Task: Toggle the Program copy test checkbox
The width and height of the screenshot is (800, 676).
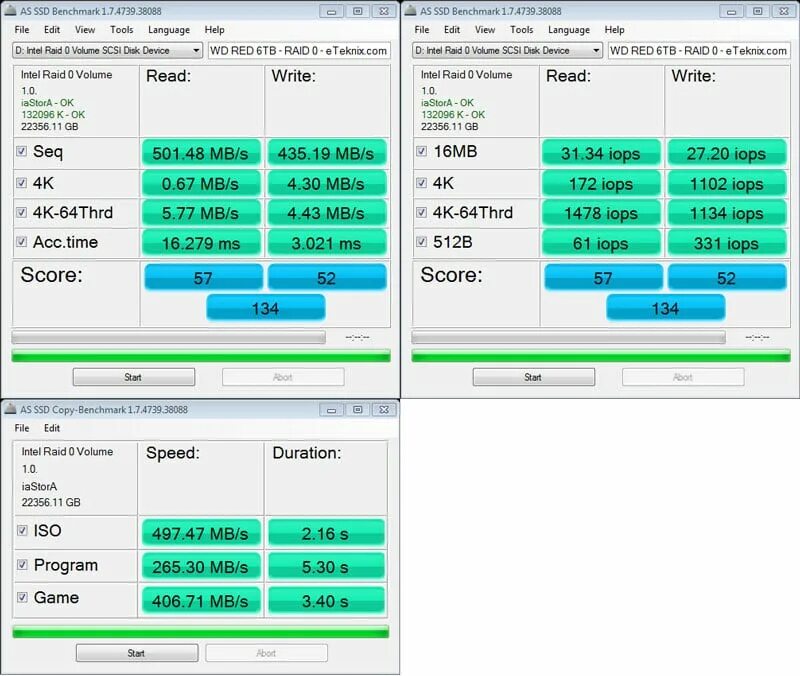Action: tap(22, 564)
